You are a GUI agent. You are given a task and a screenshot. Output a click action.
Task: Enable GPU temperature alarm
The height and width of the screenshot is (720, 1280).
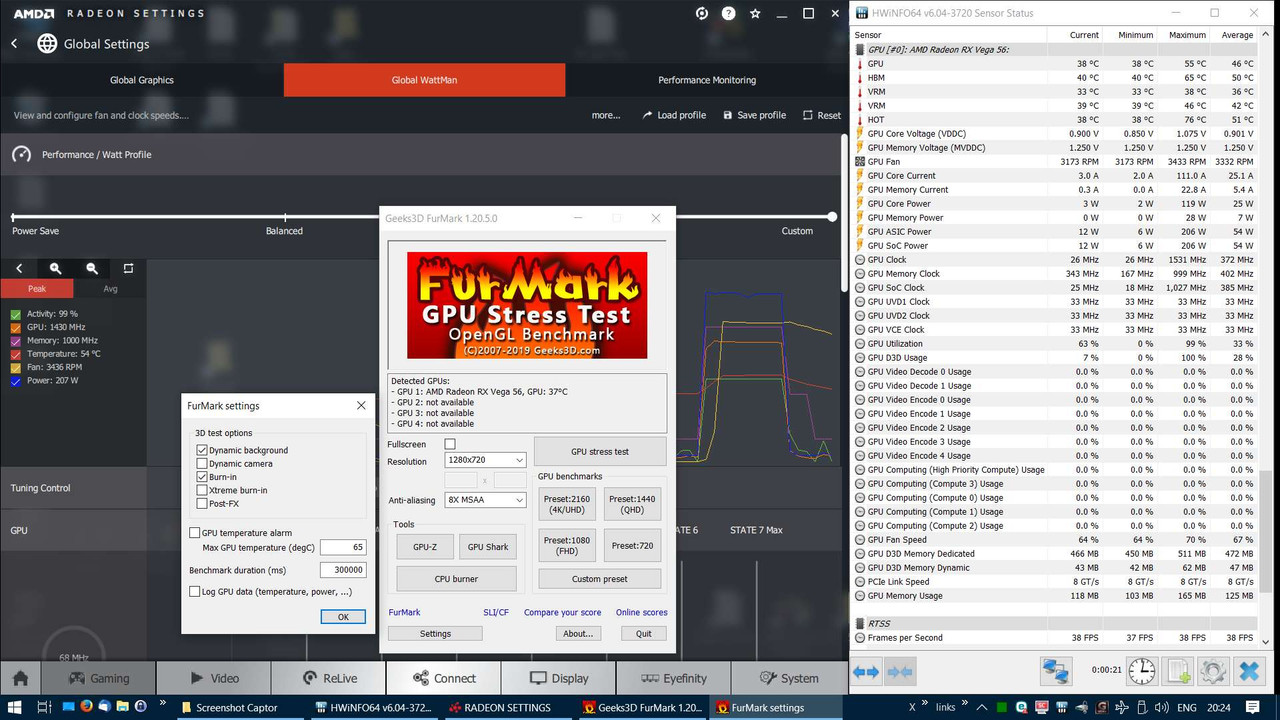point(194,533)
